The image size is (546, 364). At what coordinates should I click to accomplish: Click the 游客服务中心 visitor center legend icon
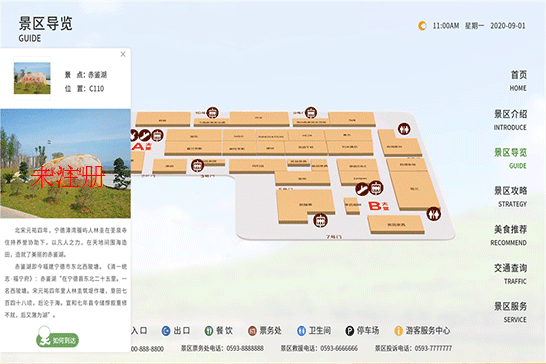pos(398,331)
